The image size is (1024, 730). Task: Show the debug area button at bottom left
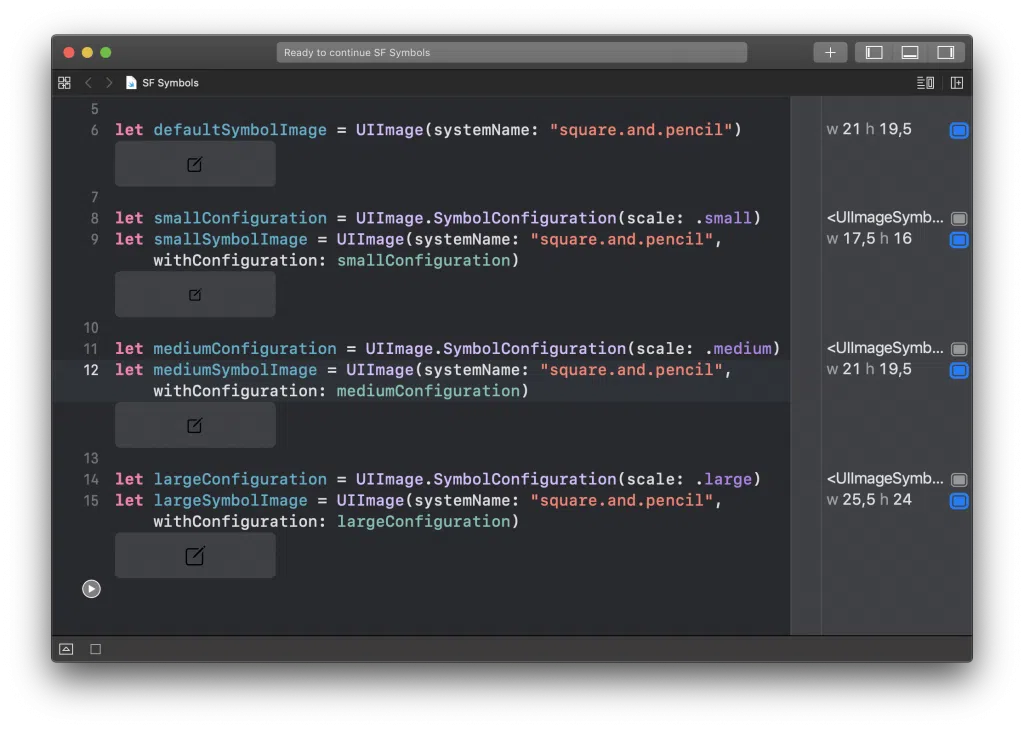pyautogui.click(x=66, y=649)
